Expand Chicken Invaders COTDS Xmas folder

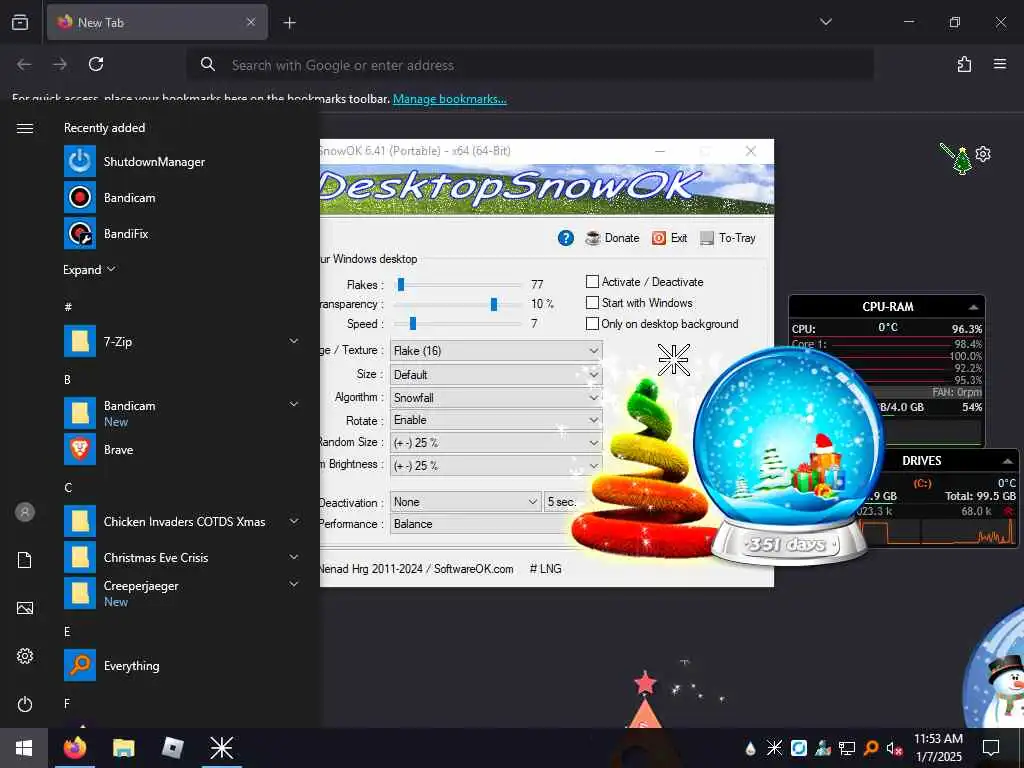coord(294,520)
